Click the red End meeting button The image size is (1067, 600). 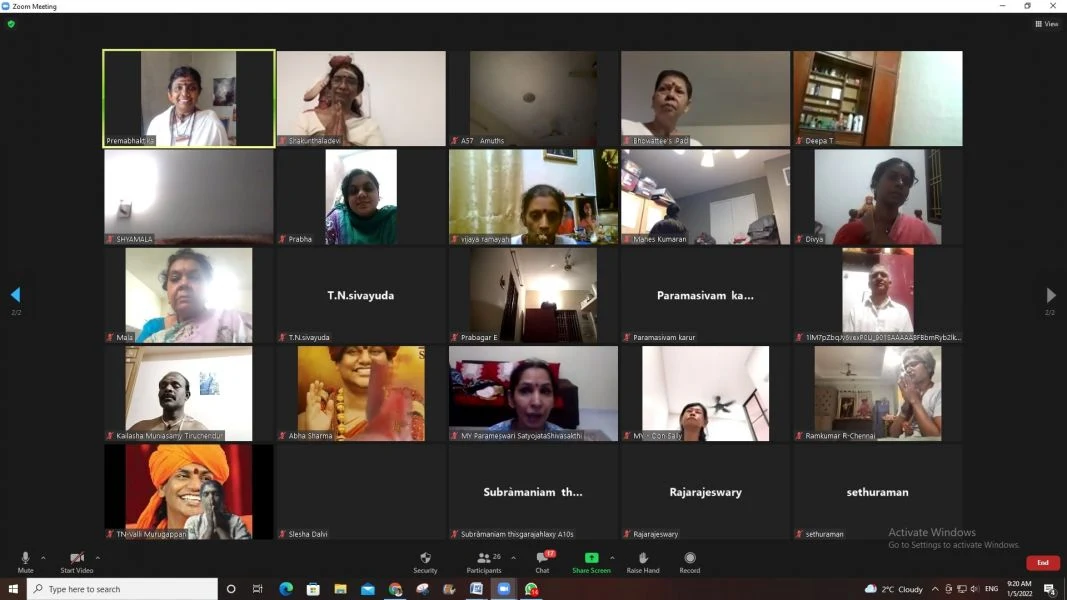[1043, 563]
